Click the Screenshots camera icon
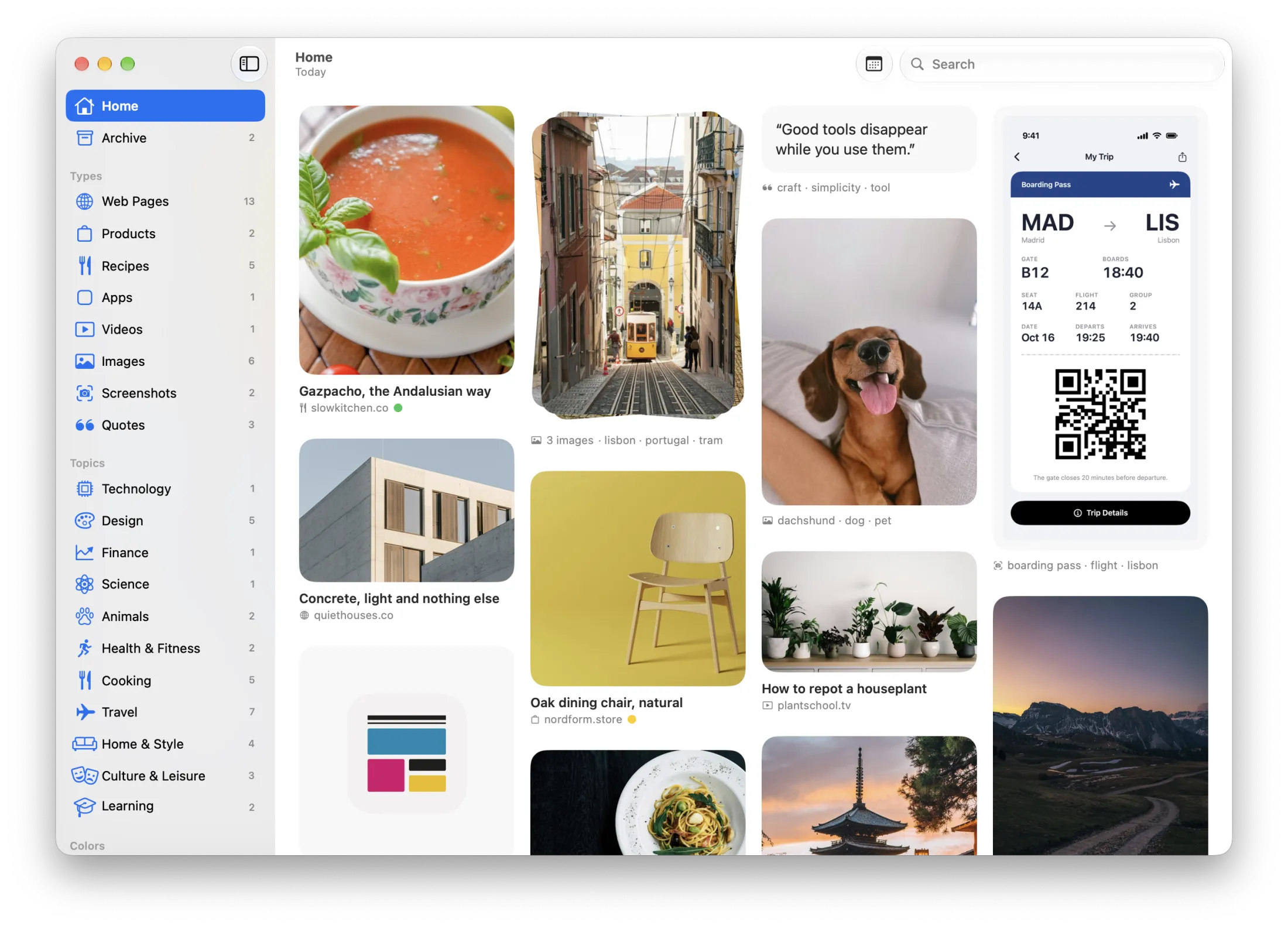1288x929 pixels. coord(84,393)
